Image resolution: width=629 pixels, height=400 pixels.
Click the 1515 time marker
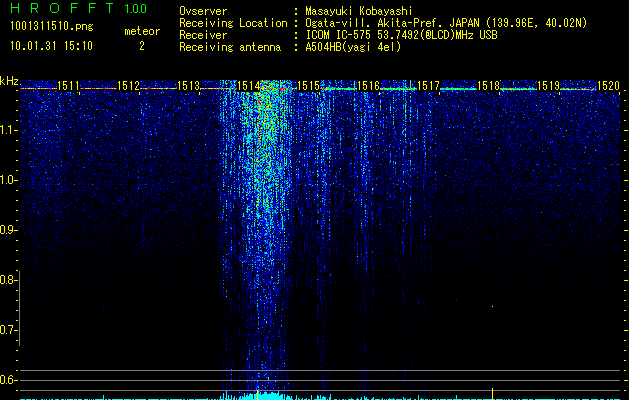click(x=308, y=86)
